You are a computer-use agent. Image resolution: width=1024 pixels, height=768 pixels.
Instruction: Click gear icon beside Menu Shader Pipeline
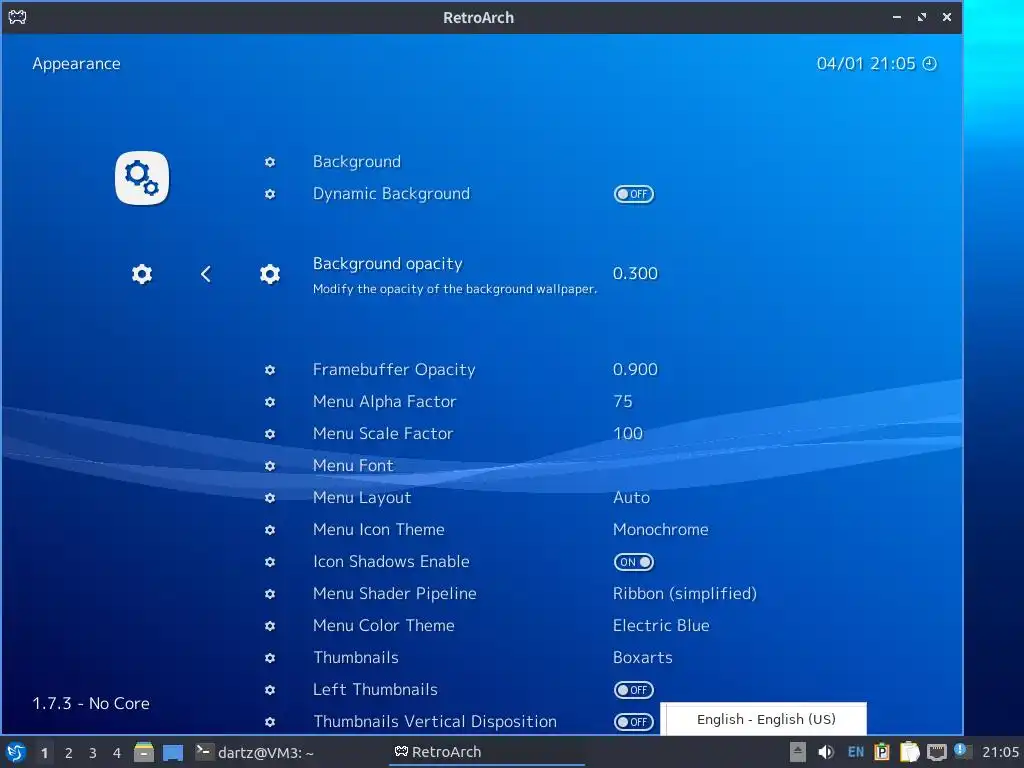[x=270, y=594]
